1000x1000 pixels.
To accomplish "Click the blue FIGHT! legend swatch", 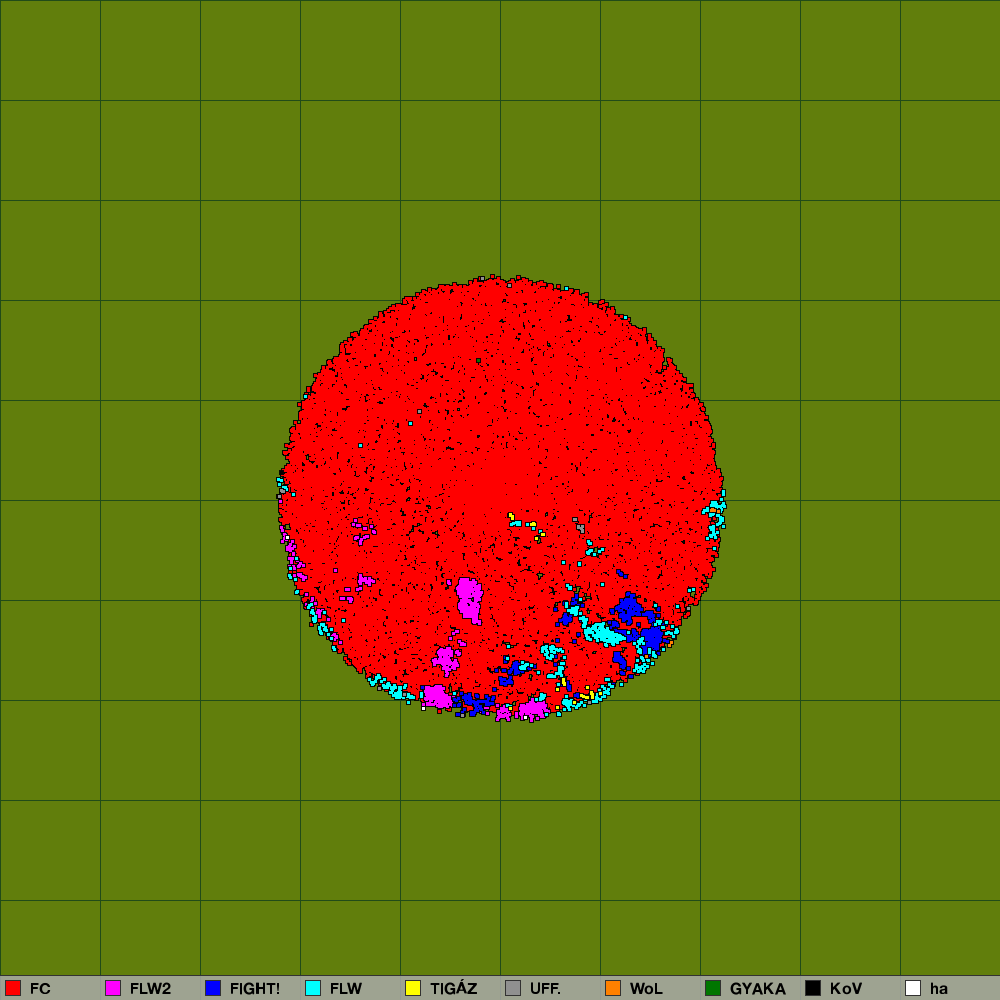I will click(x=213, y=988).
